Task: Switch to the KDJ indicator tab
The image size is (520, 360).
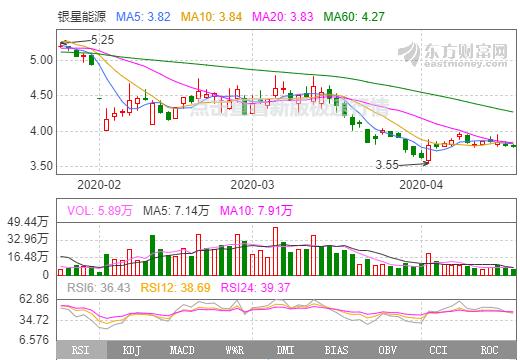Action: click(x=132, y=350)
